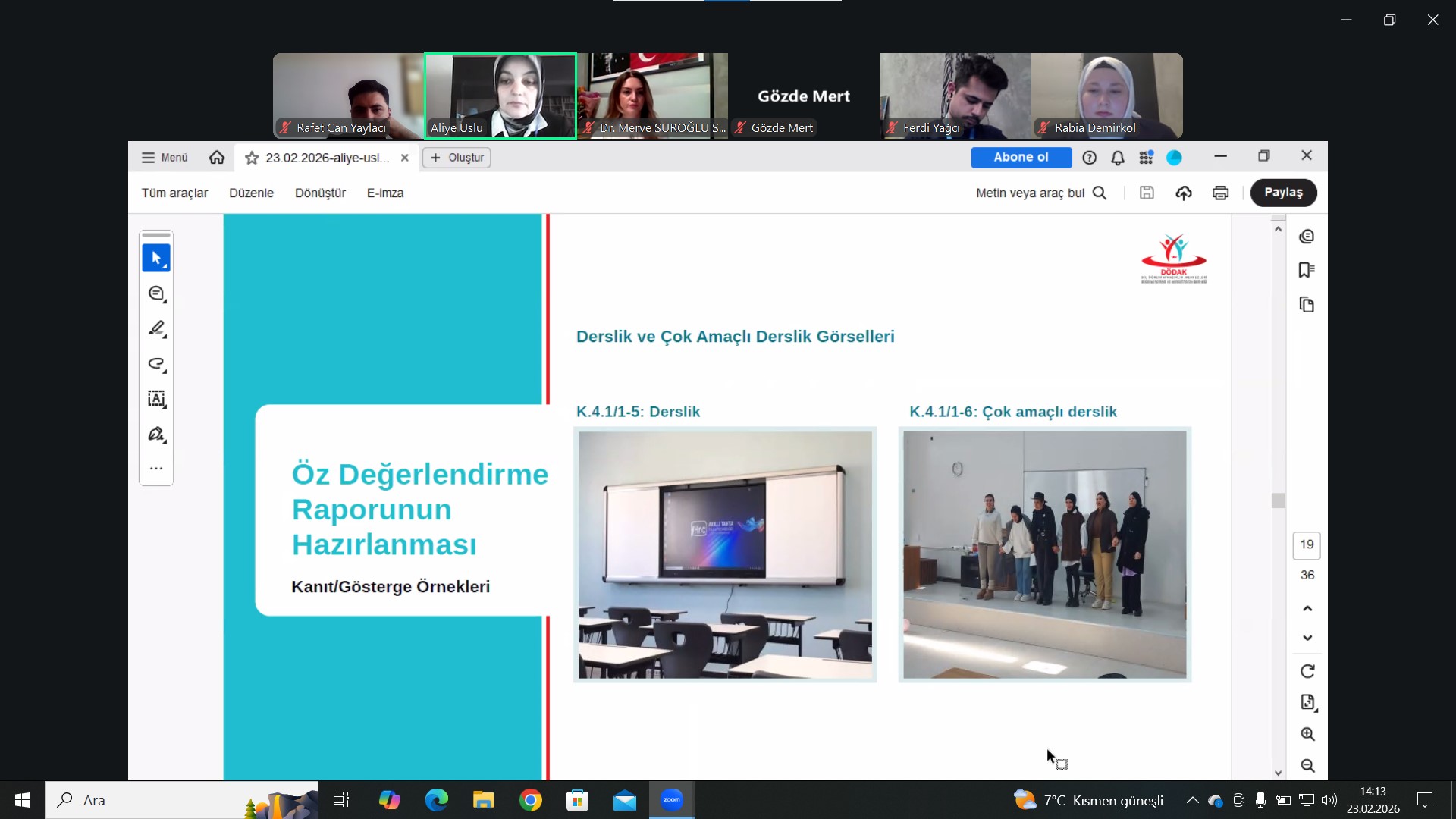Go to next page with down chevron

(x=1307, y=638)
